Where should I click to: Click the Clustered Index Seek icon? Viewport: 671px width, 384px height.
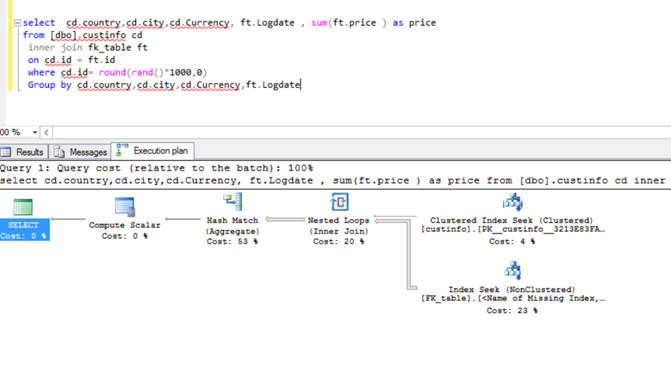click(x=513, y=202)
